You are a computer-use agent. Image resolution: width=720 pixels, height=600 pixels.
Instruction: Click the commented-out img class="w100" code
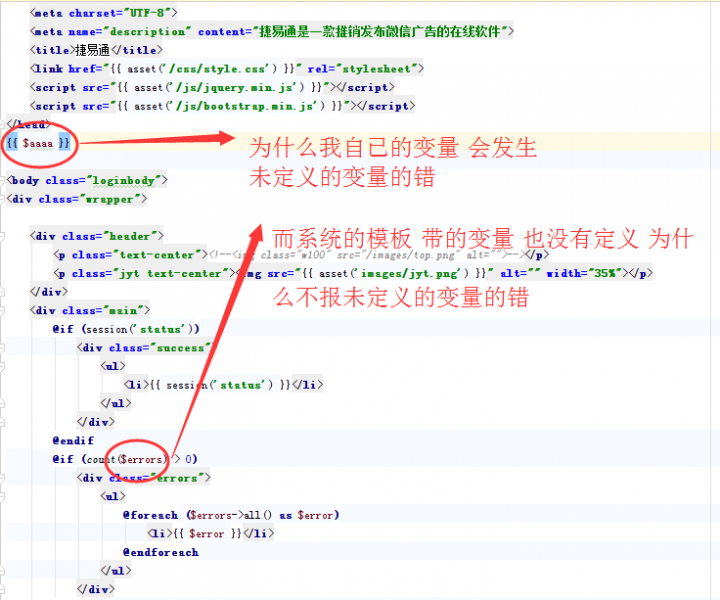coord(367,255)
